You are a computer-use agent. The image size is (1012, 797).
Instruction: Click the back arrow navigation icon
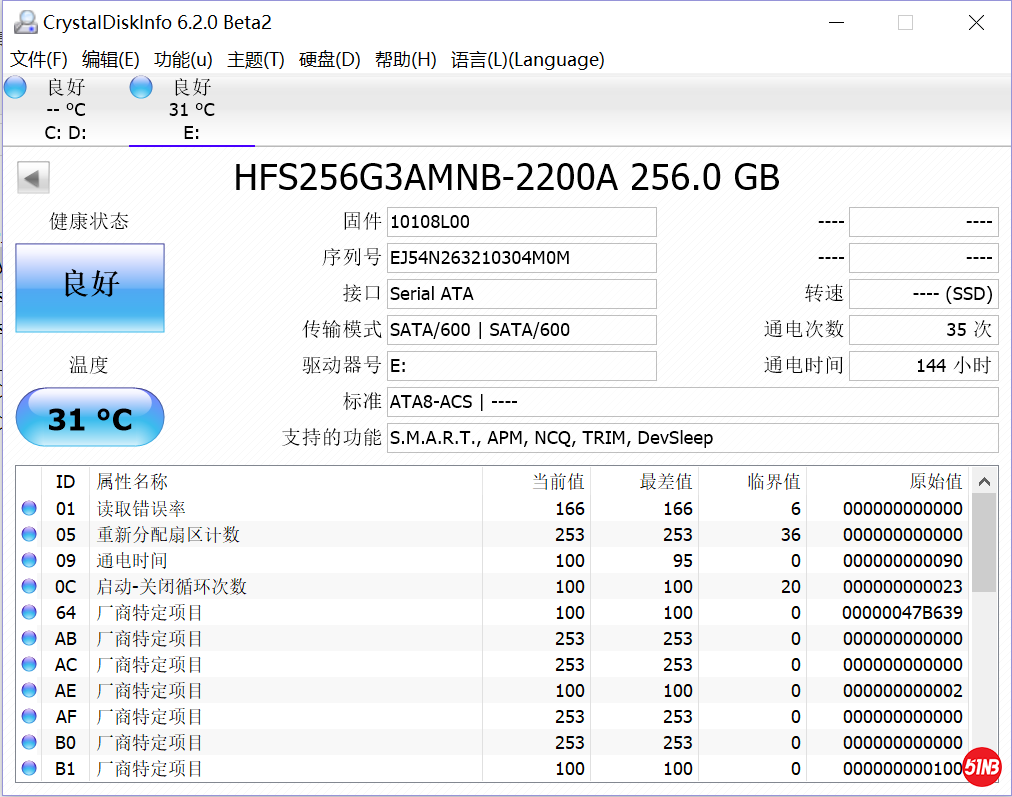click(x=33, y=177)
